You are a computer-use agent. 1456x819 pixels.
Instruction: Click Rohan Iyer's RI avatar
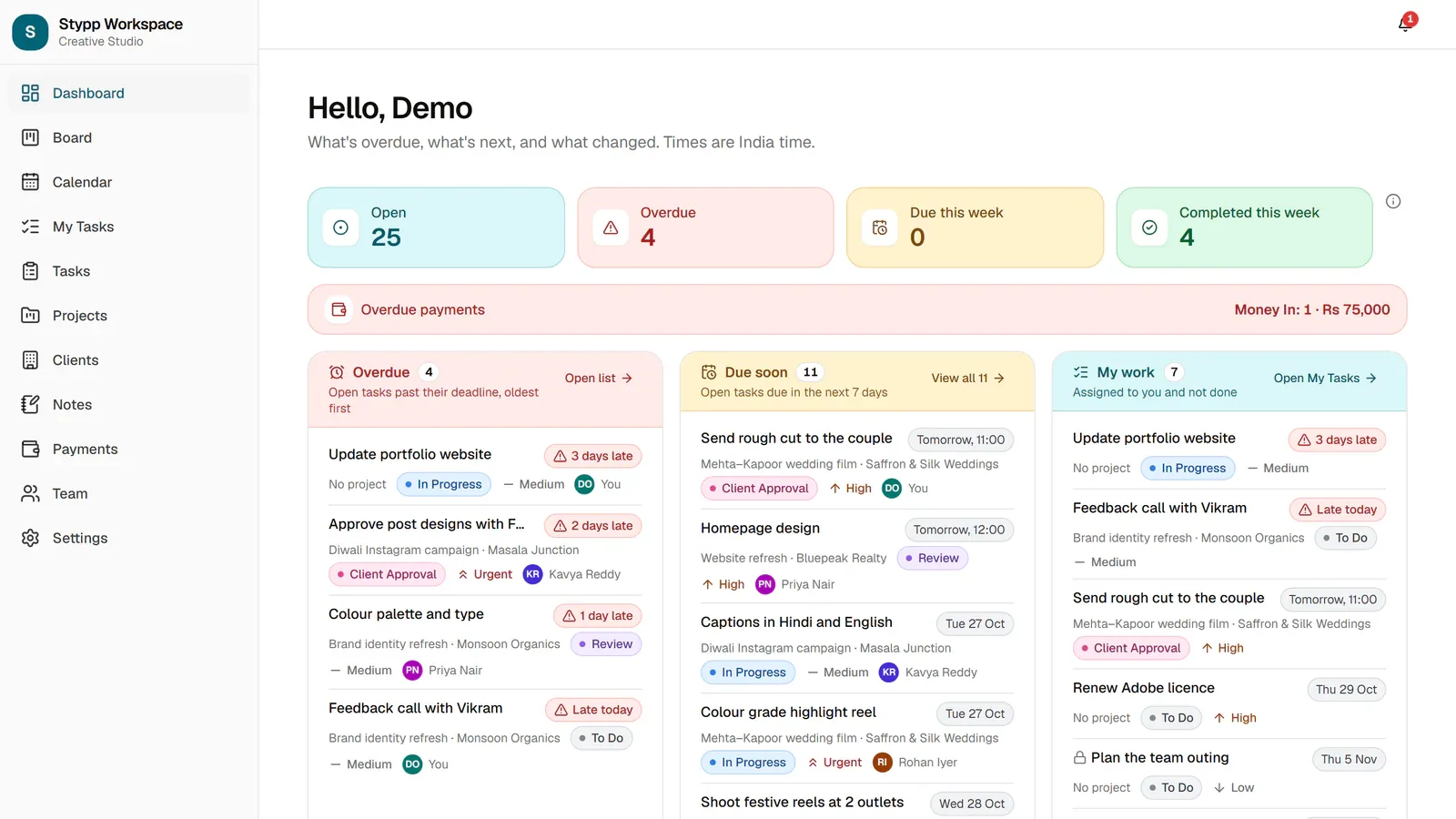click(x=882, y=763)
